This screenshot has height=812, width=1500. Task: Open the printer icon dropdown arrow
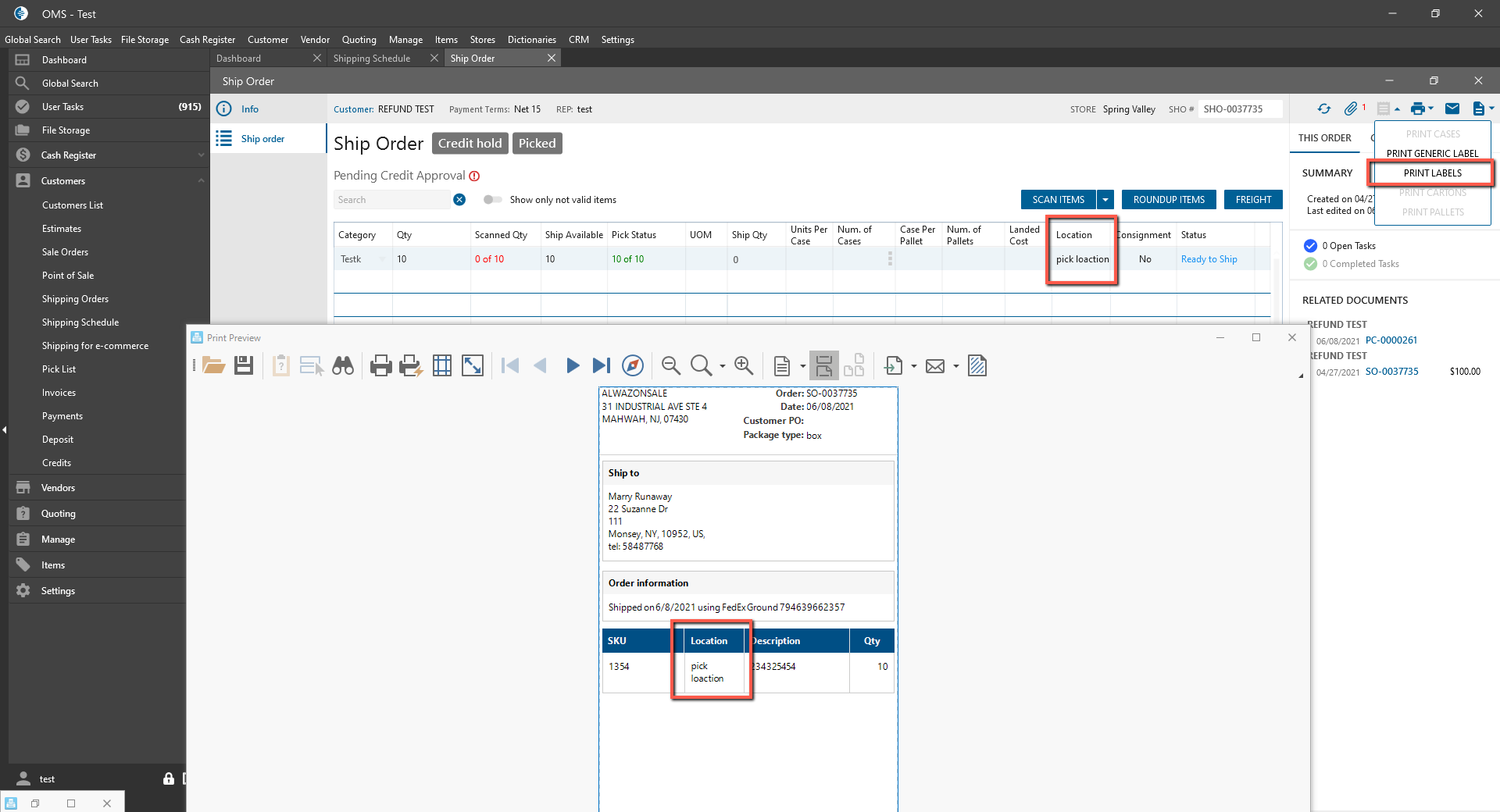[x=1431, y=109]
